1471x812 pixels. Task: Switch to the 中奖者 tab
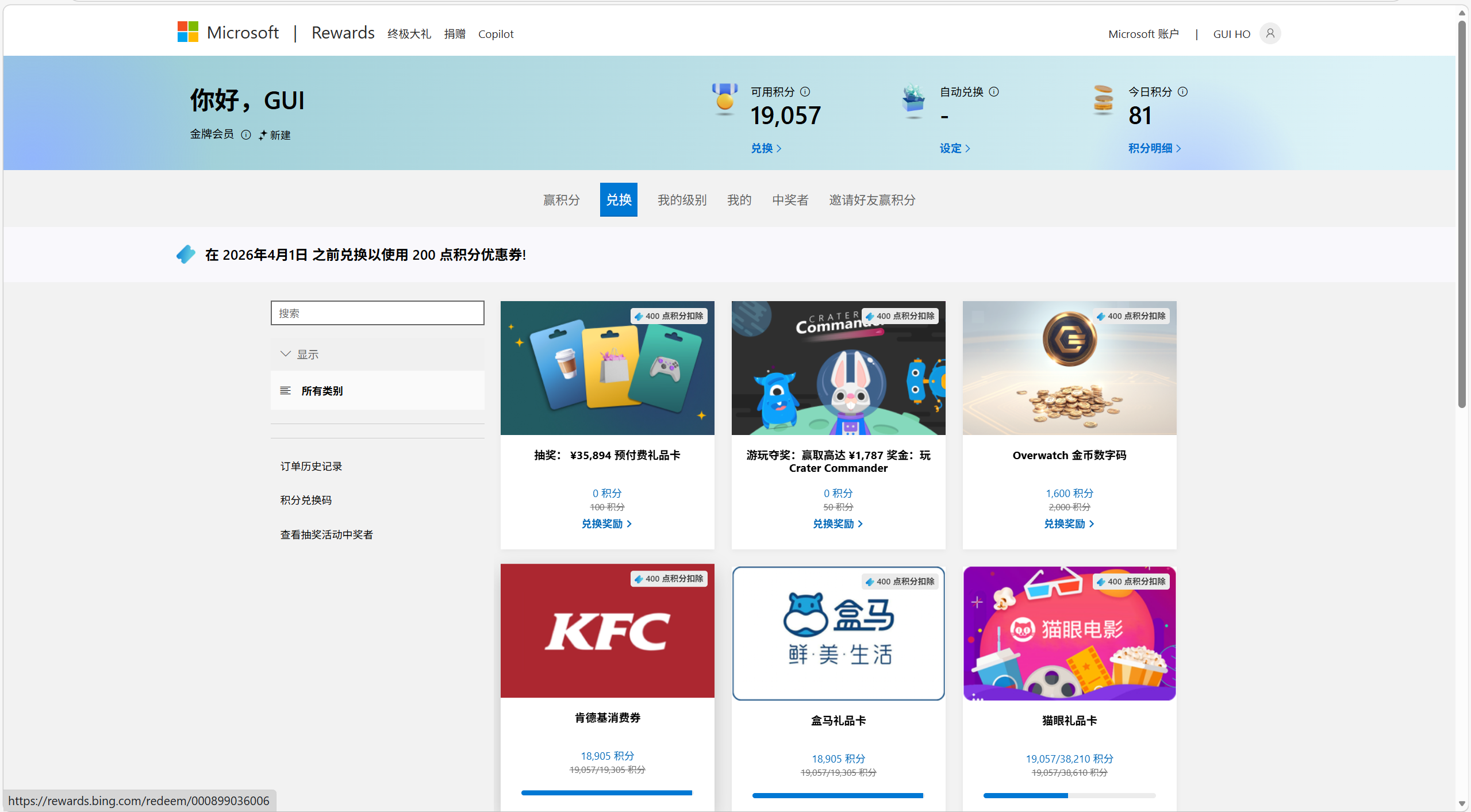[x=789, y=199]
